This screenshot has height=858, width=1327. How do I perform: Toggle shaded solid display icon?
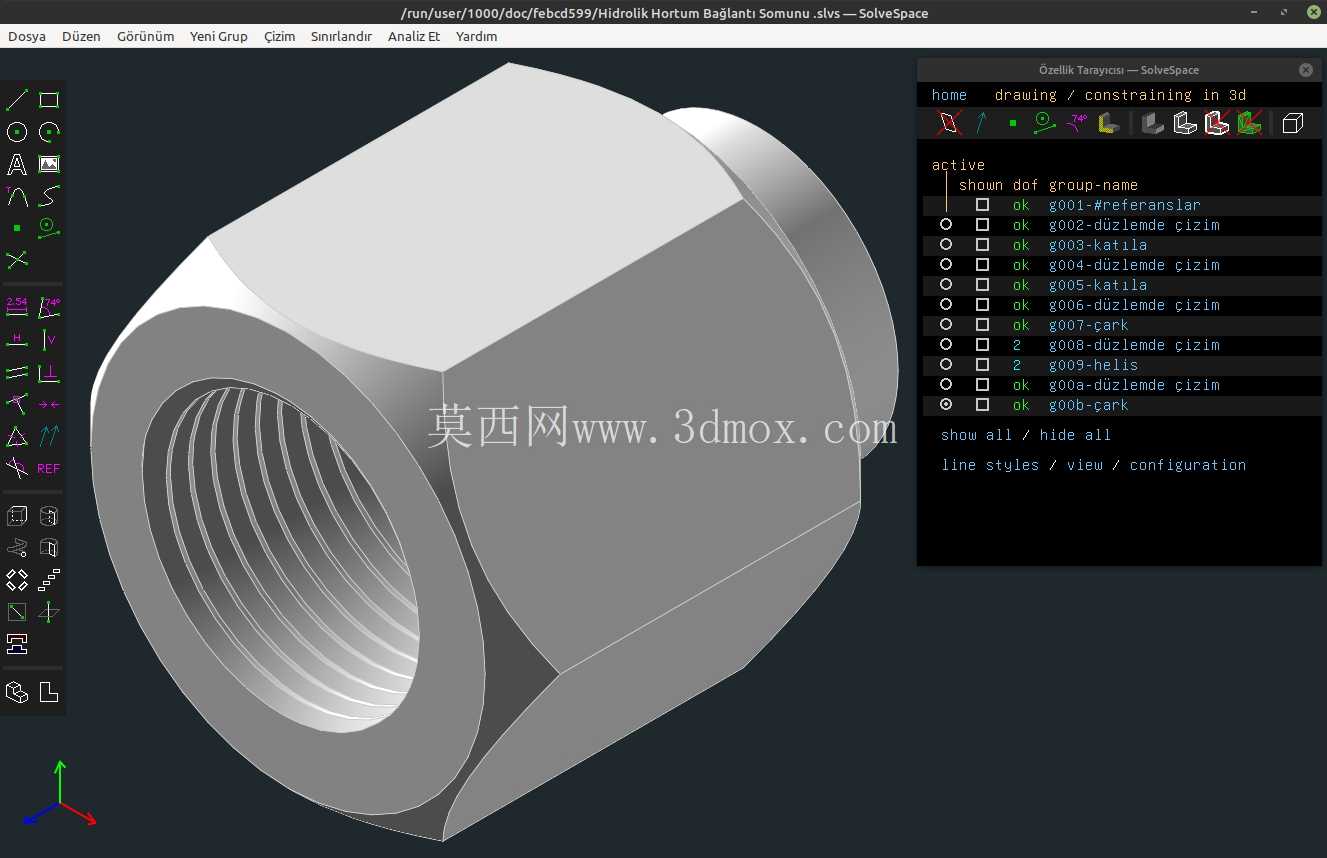(x=1153, y=123)
